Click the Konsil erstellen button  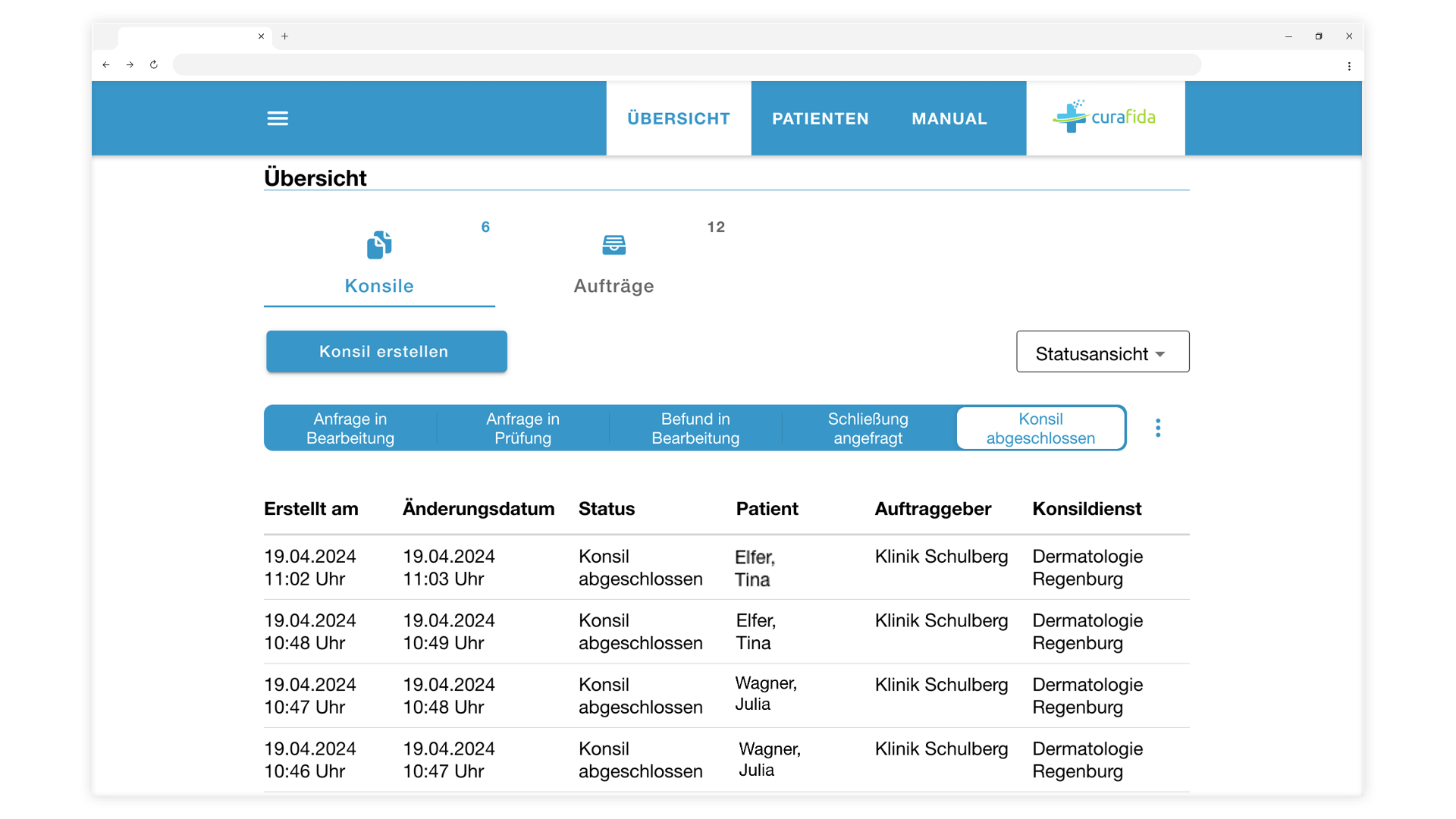pos(387,351)
